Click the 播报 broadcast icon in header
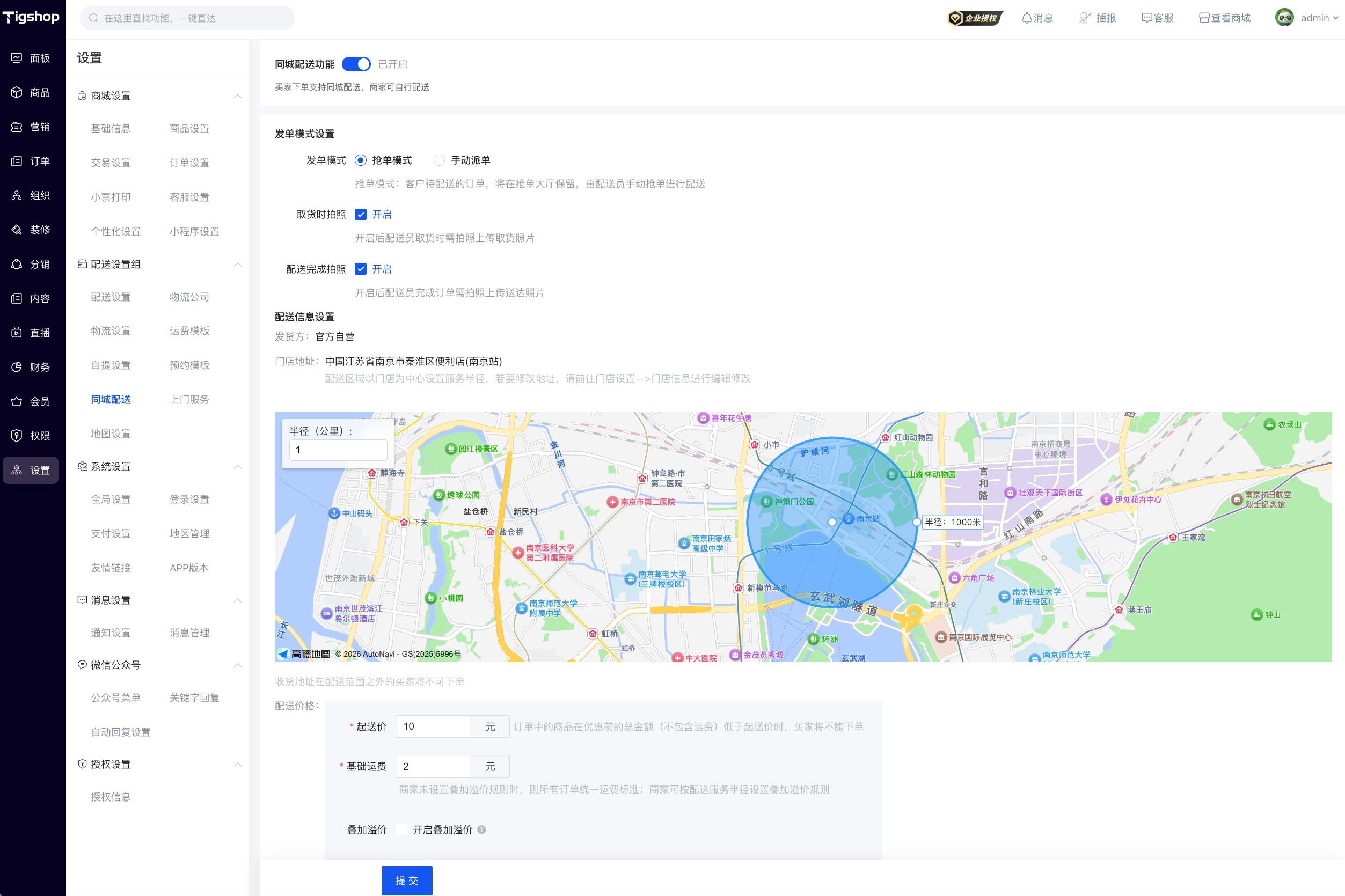Screen dimensions: 1345x896 coord(1085,18)
